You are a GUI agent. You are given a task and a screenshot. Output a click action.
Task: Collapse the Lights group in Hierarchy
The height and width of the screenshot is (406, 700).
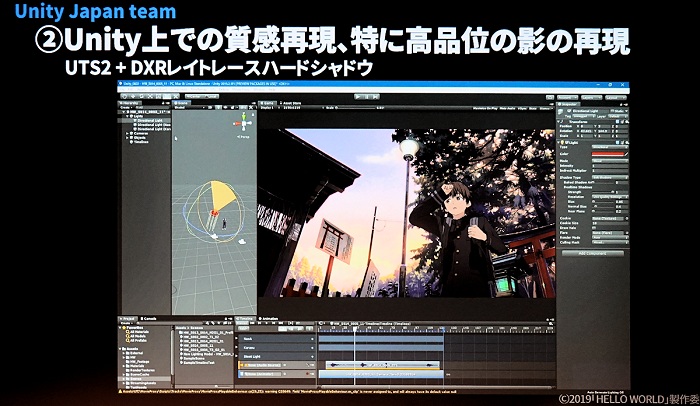coord(127,116)
